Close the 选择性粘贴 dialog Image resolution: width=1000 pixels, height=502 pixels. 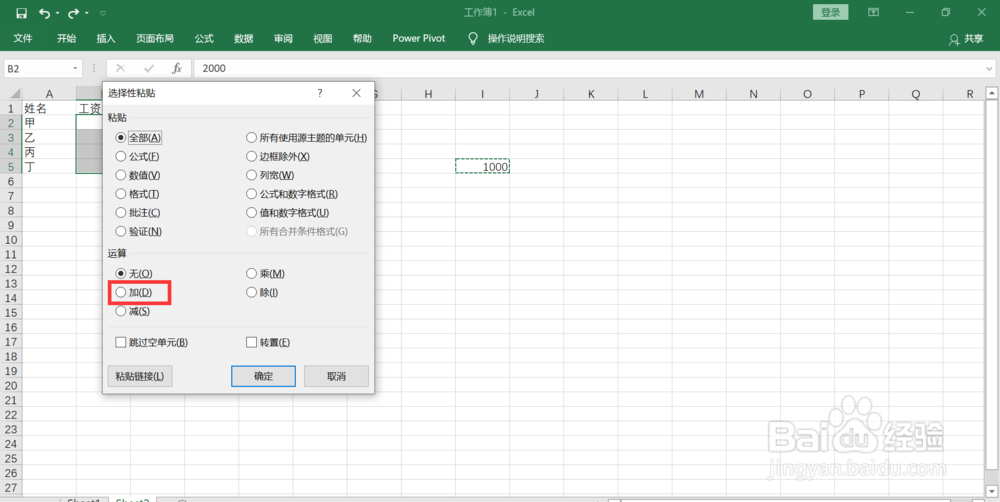click(357, 93)
